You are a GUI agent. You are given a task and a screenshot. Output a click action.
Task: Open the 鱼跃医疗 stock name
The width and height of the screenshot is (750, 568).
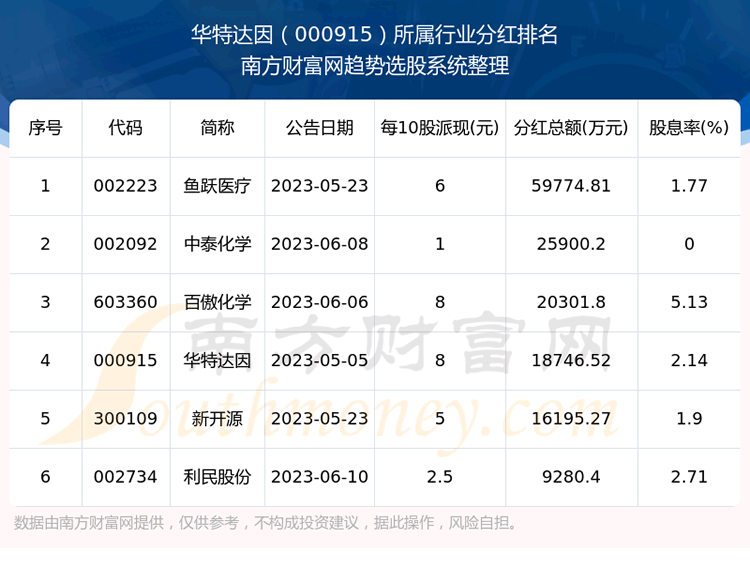[x=217, y=186]
